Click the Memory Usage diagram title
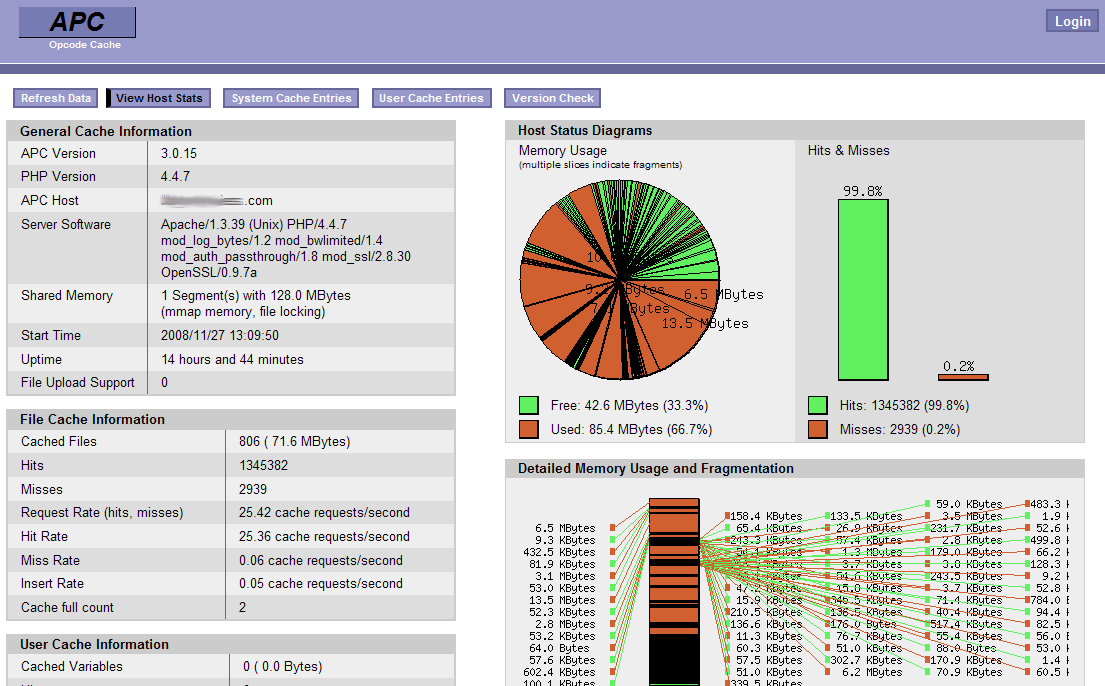Viewport: 1105px width, 686px height. tap(562, 150)
